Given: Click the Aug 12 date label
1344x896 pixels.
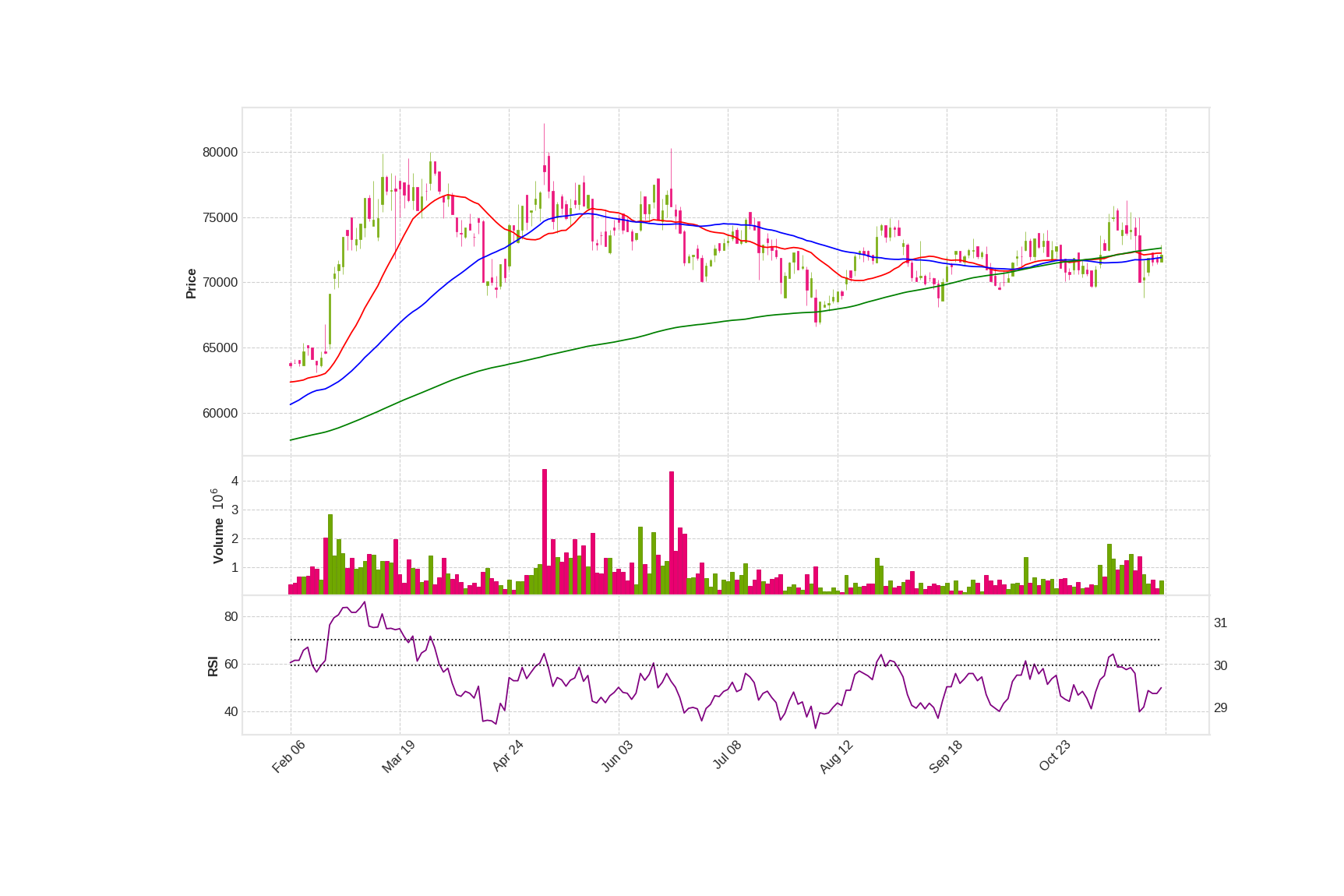Looking at the screenshot, I should coord(836,757).
